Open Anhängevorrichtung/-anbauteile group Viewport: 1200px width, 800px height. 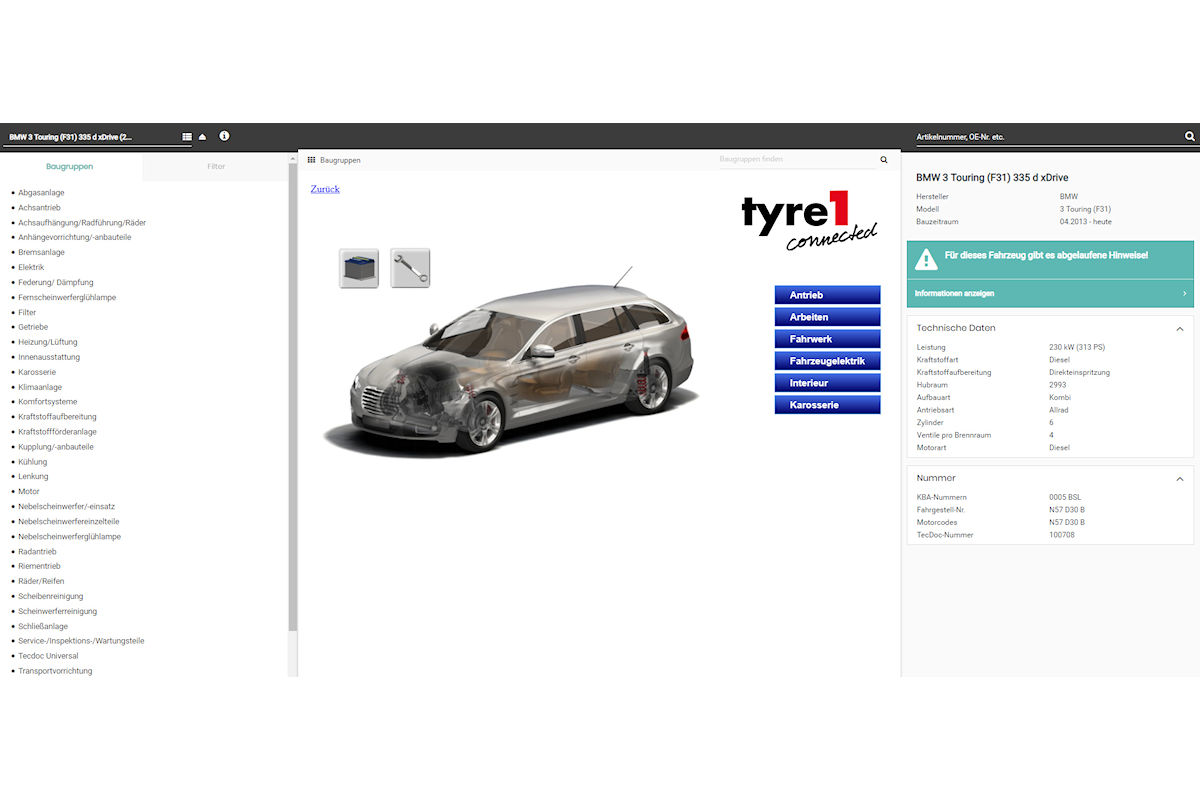(x=74, y=238)
